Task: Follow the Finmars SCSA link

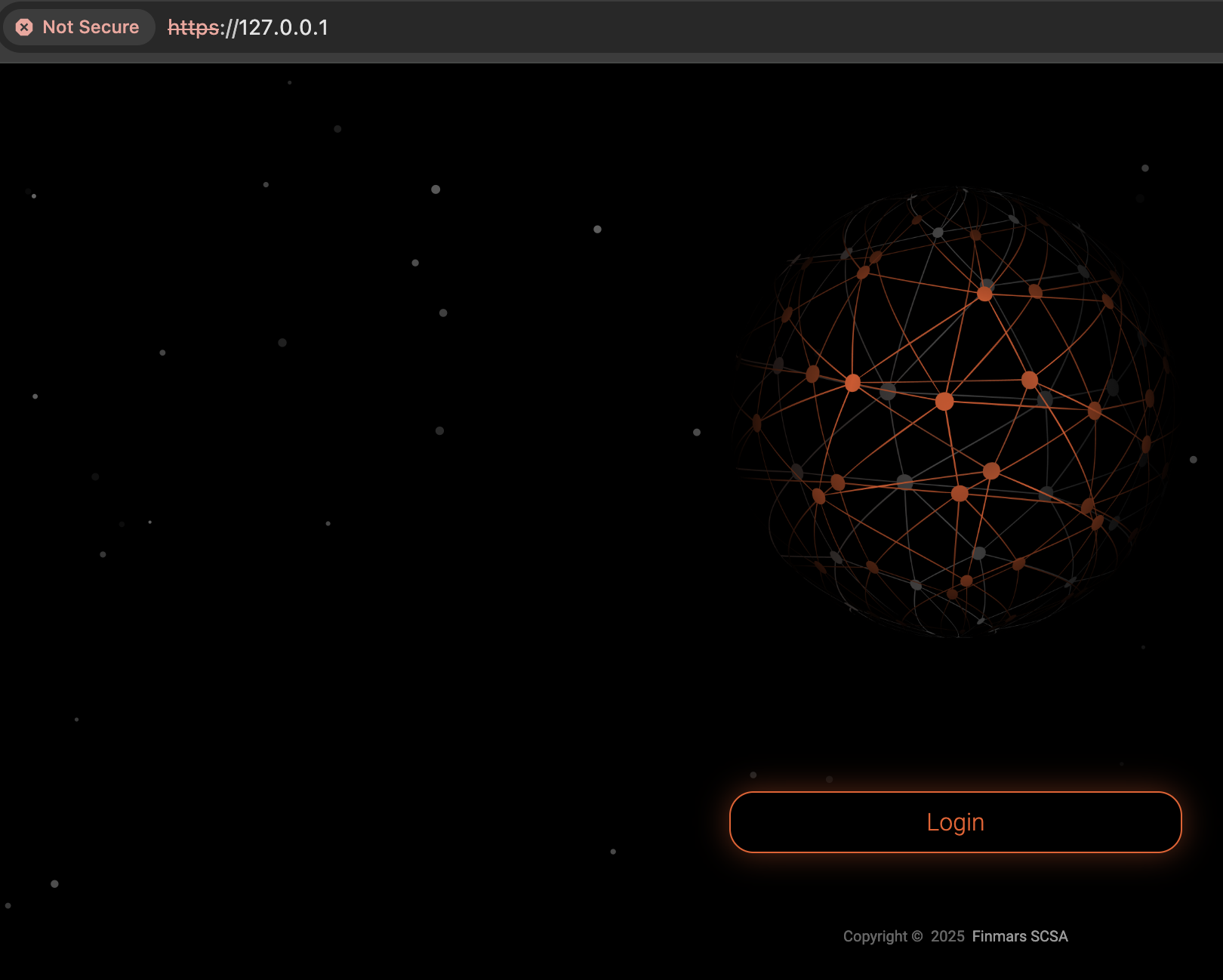Action: tap(1019, 936)
